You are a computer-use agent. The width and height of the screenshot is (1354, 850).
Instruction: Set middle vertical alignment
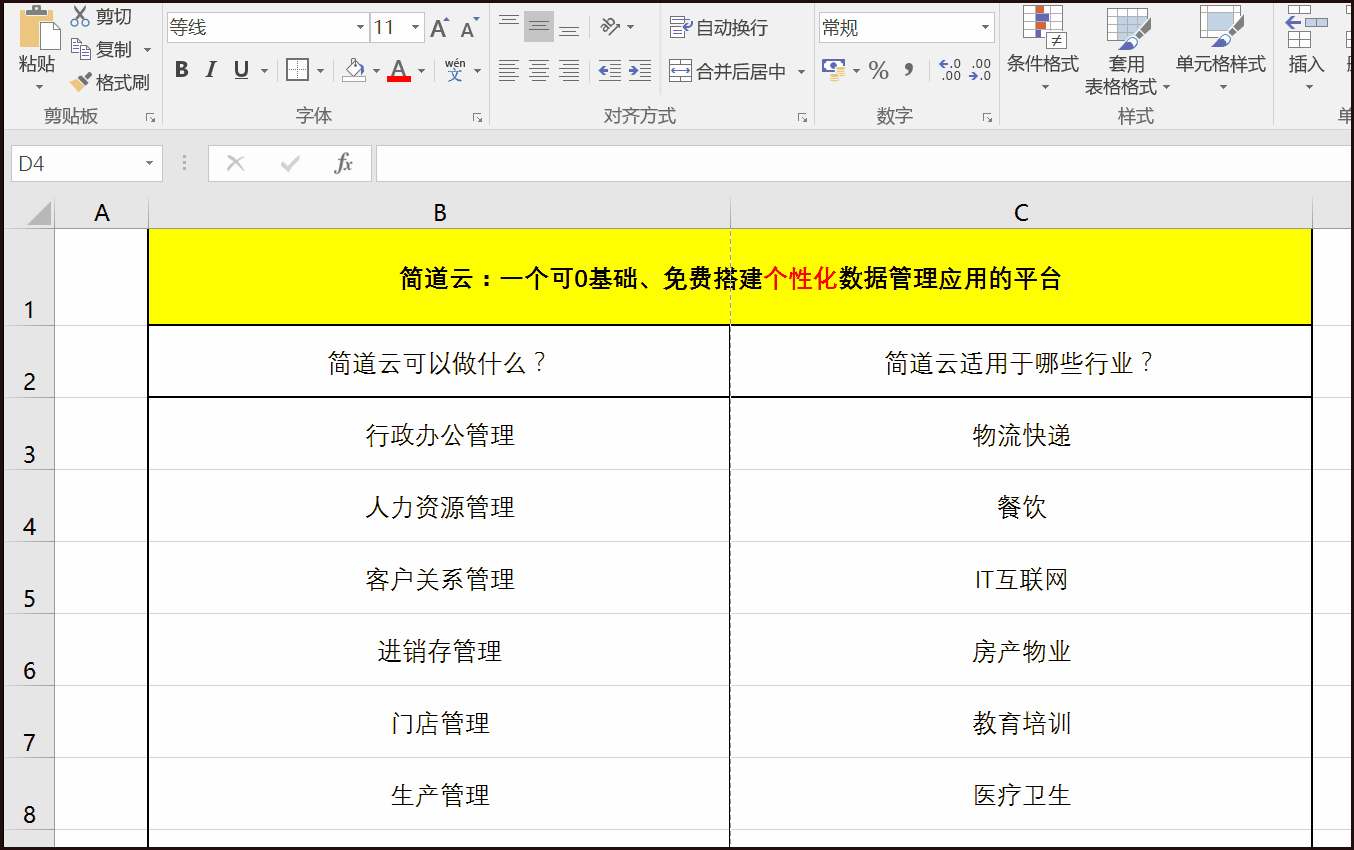pos(539,26)
